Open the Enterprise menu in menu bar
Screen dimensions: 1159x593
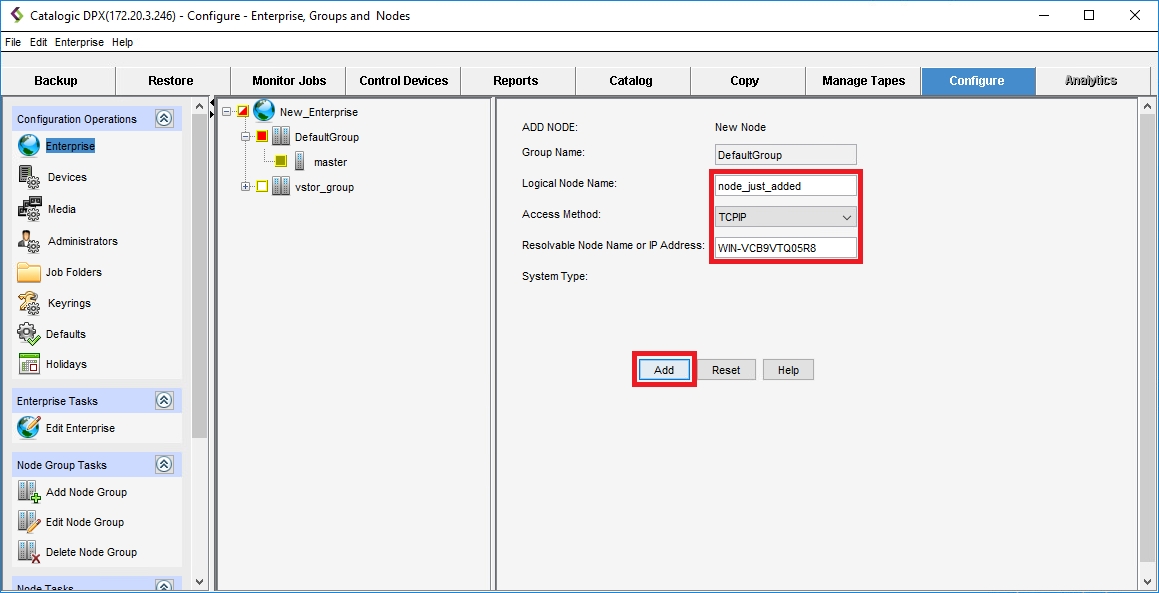pos(79,43)
